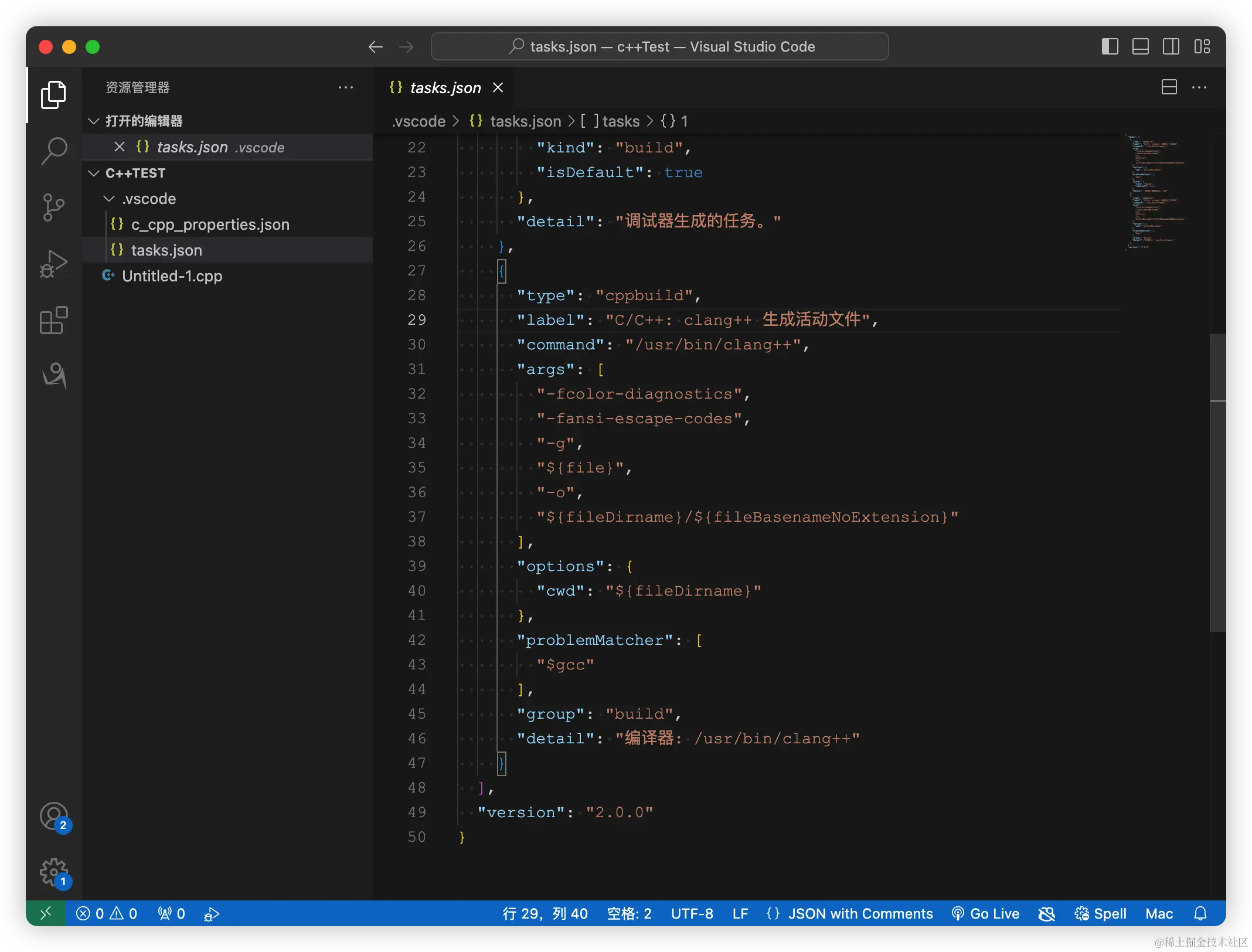Toggle the bottom panel visibility
Screen dimensions: 1252x952
point(1140,46)
